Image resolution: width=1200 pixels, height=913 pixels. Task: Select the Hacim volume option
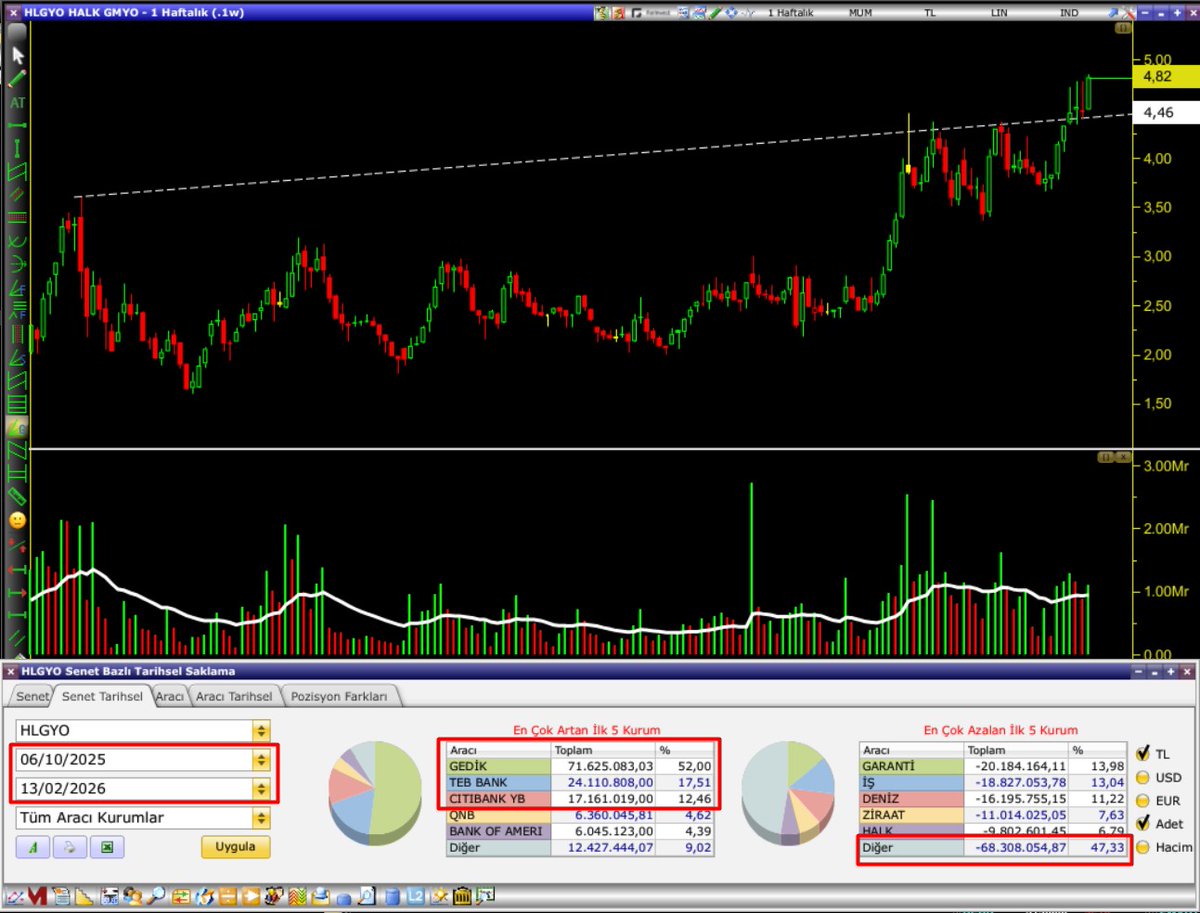(x=1144, y=847)
